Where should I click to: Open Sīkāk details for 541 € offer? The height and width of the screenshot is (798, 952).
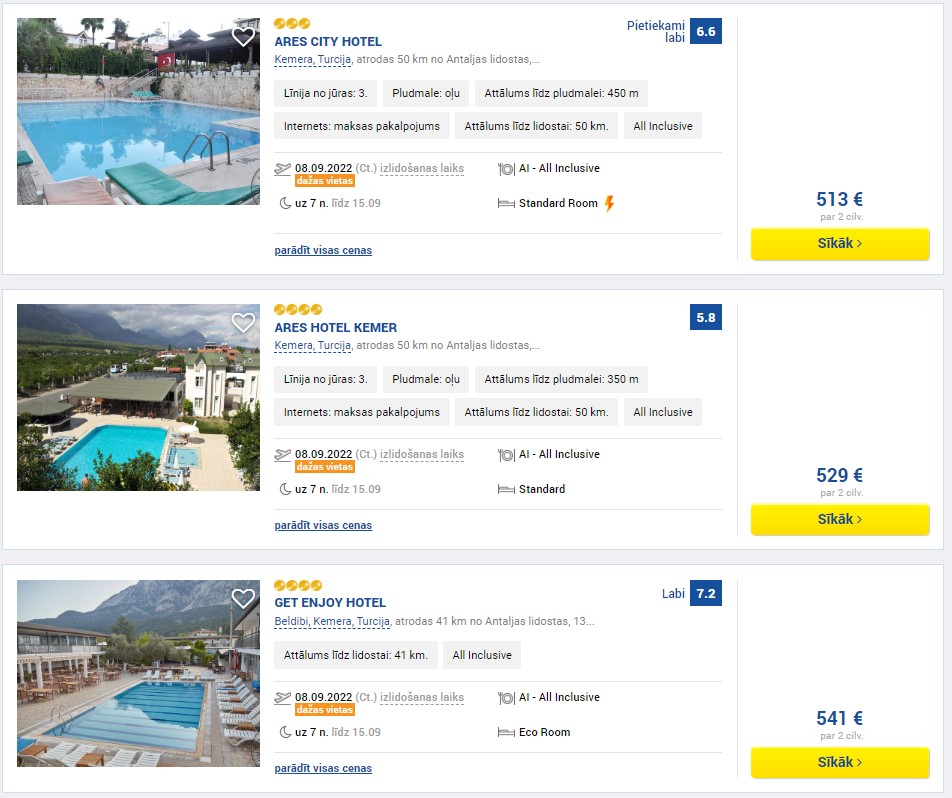coord(840,762)
